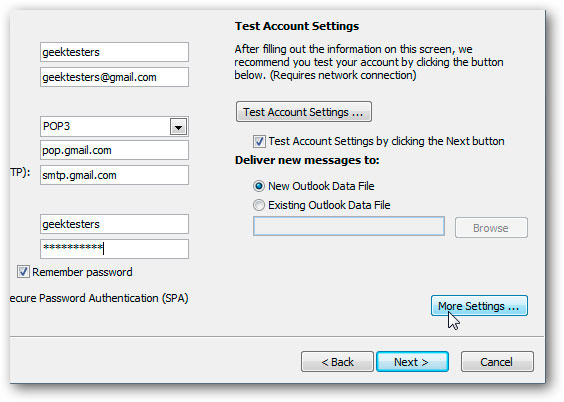Uncheck Test Account Settings by clicking Next checkbox
This screenshot has width=564, height=402.
pos(259,141)
